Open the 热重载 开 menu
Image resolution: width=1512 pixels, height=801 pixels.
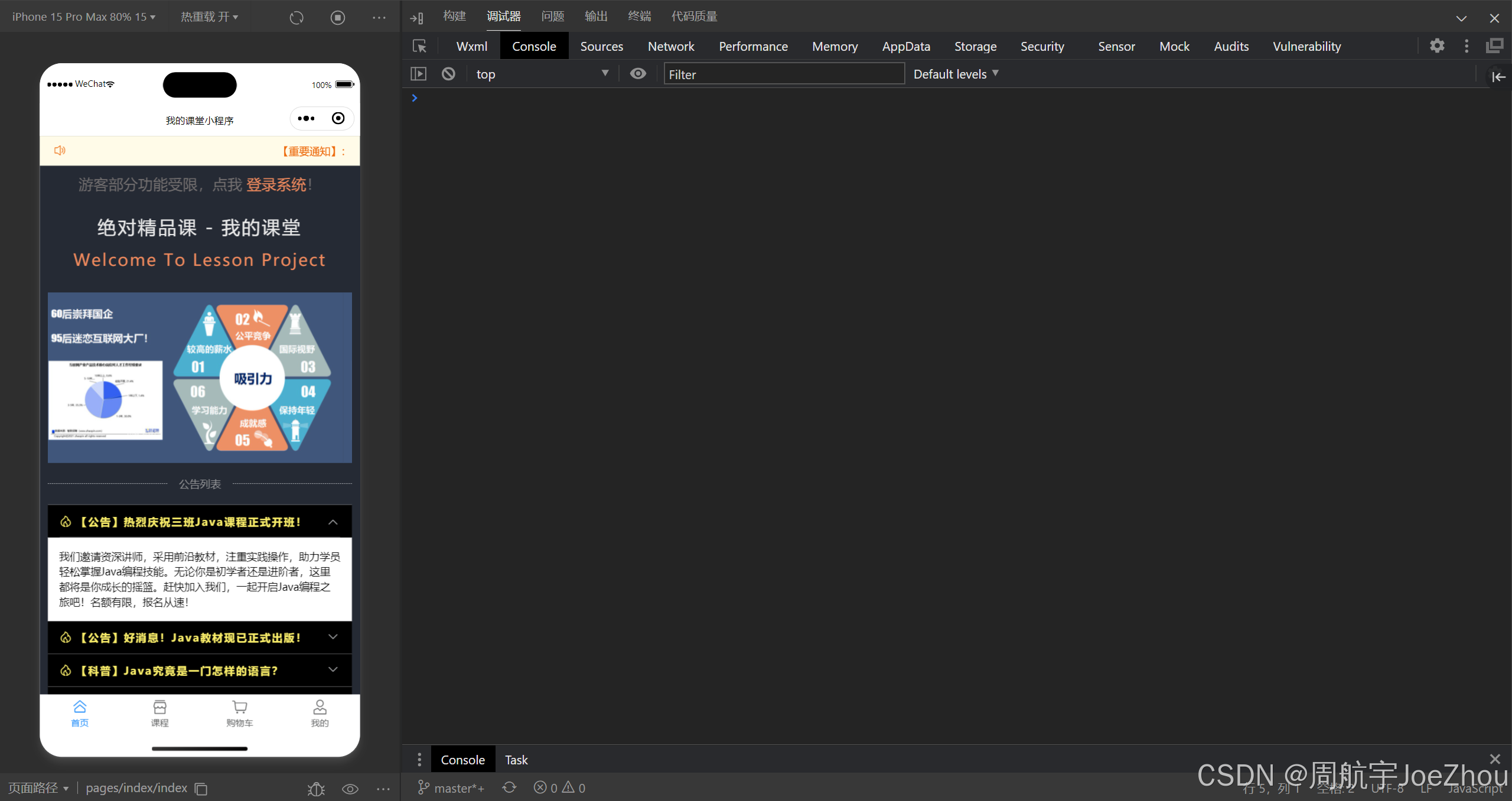(x=209, y=17)
